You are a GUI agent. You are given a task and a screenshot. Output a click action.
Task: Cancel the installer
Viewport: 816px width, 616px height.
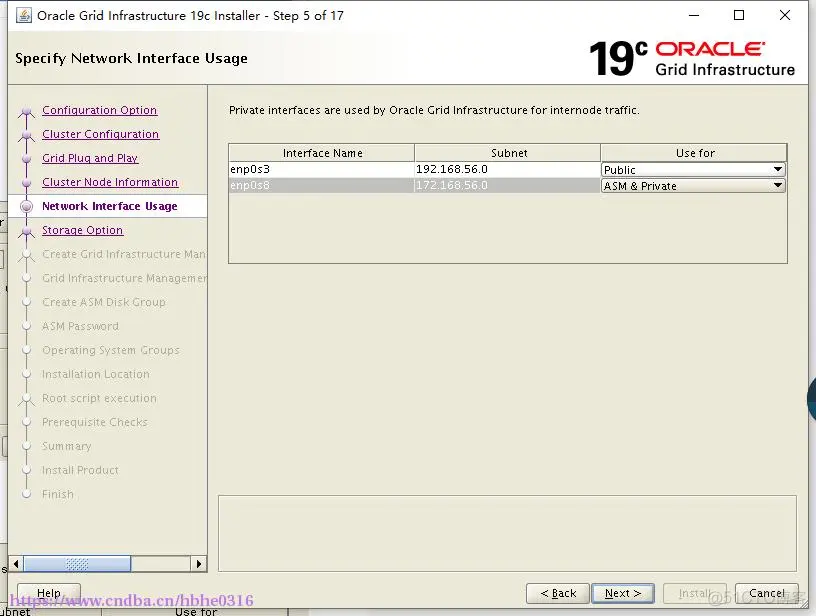click(767, 593)
